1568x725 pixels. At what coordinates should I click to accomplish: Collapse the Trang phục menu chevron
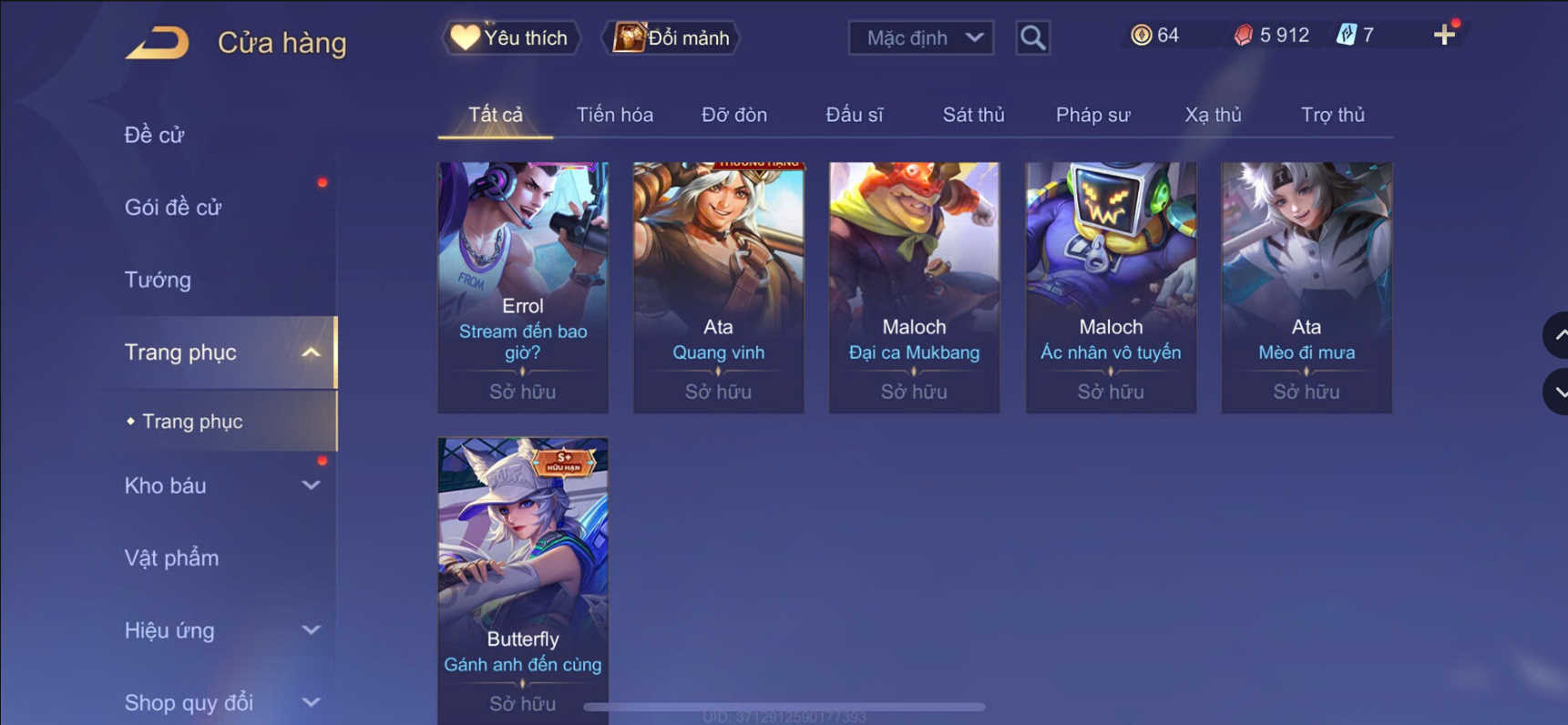click(311, 352)
